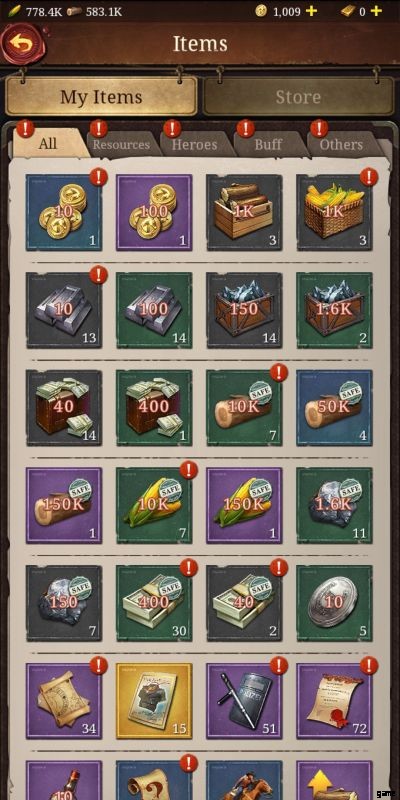The height and width of the screenshot is (800, 400).
Task: Open the 1K wood crate item
Action: [x=244, y=212]
